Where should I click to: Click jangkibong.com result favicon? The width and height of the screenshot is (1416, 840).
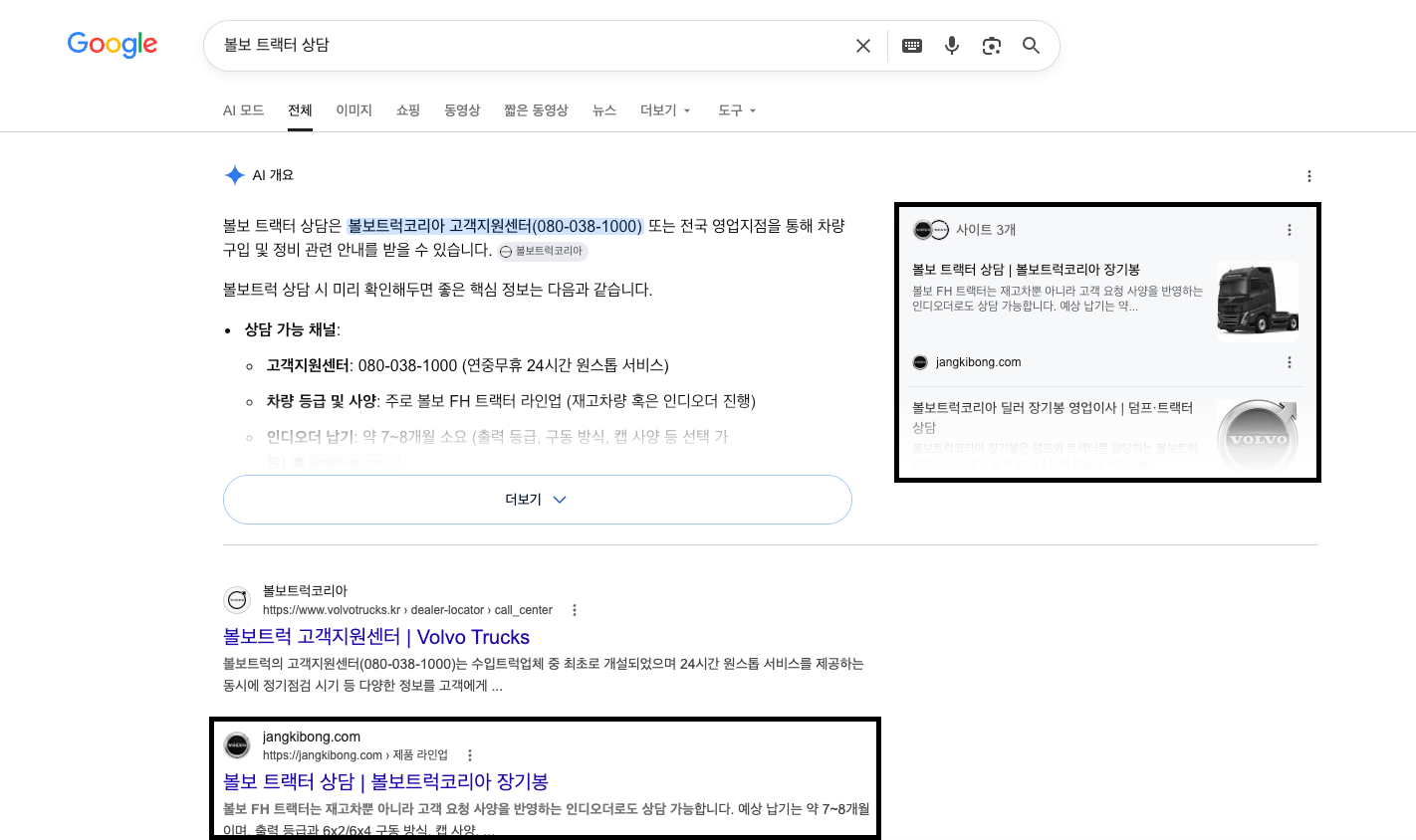(237, 745)
